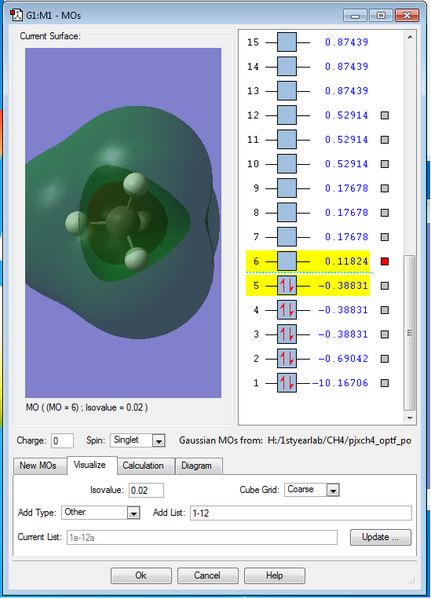Click the Current List field 1a-12a

pos(202,537)
